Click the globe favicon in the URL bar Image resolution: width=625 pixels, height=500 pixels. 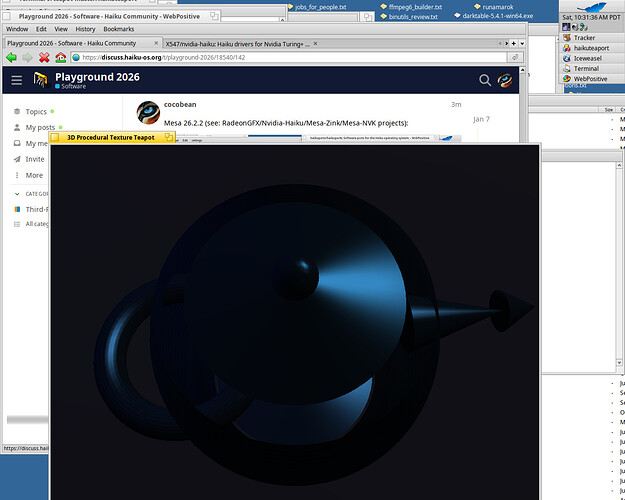76,57
